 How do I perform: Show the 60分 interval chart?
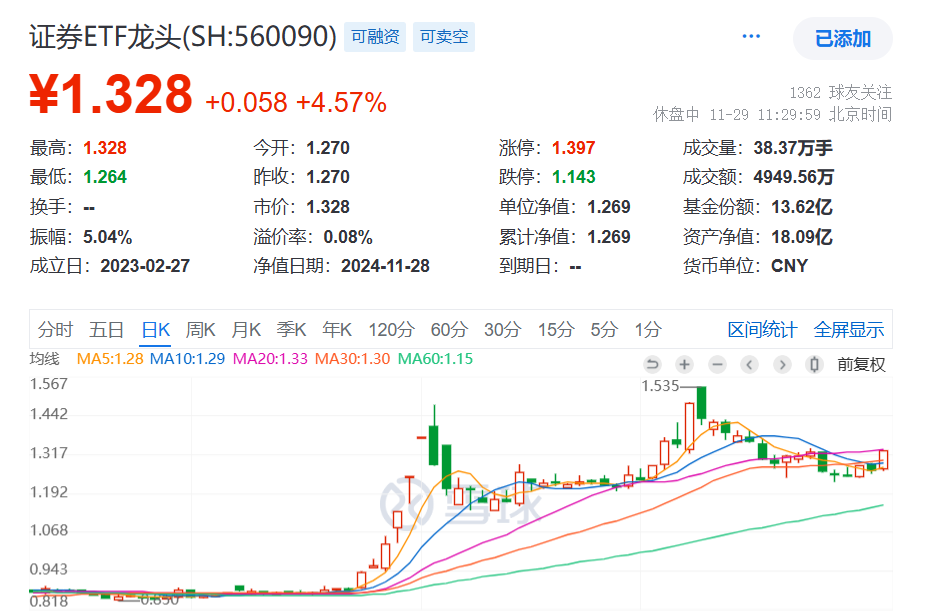pyautogui.click(x=449, y=329)
